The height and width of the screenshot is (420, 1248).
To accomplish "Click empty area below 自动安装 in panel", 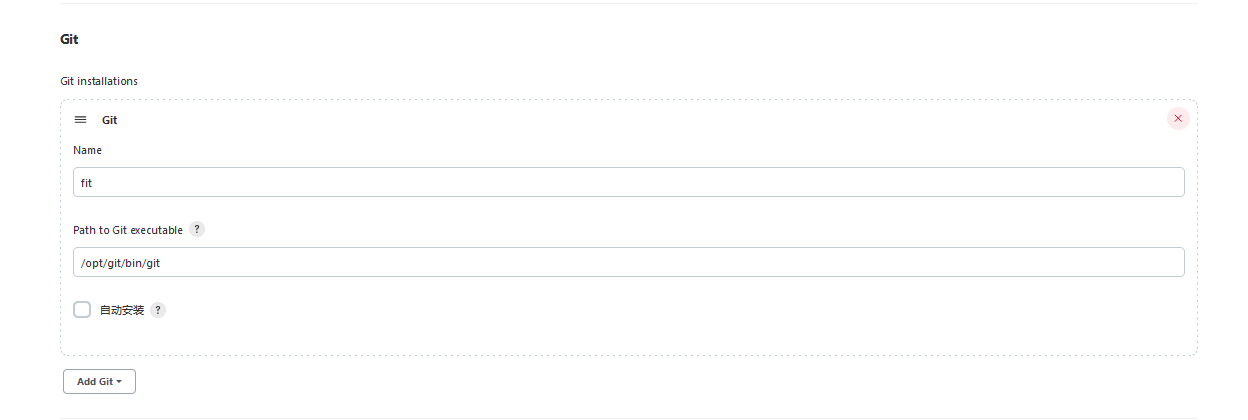I will pos(628,337).
